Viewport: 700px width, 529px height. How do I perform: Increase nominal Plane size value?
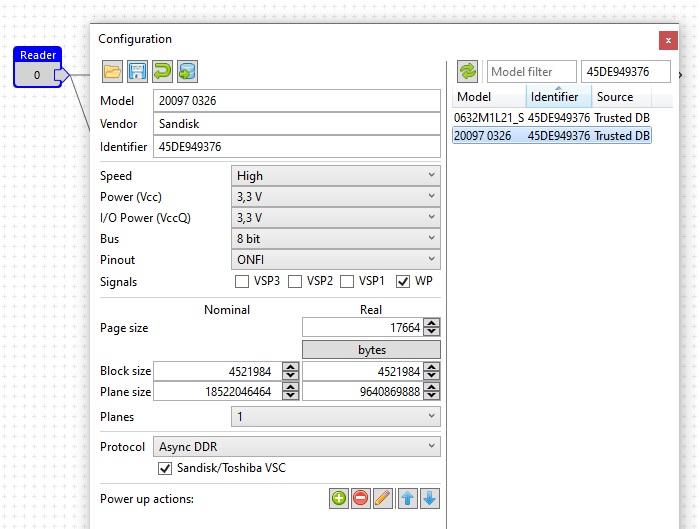click(x=291, y=387)
